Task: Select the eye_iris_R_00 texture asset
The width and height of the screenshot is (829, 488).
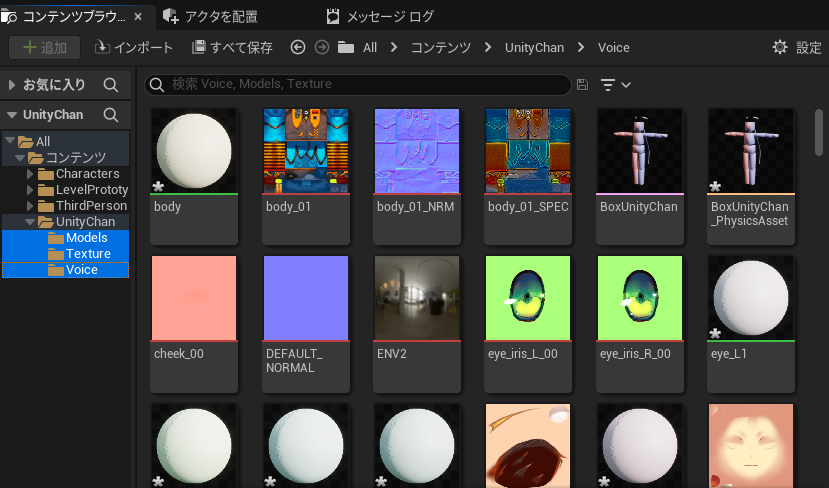Action: [x=640, y=324]
